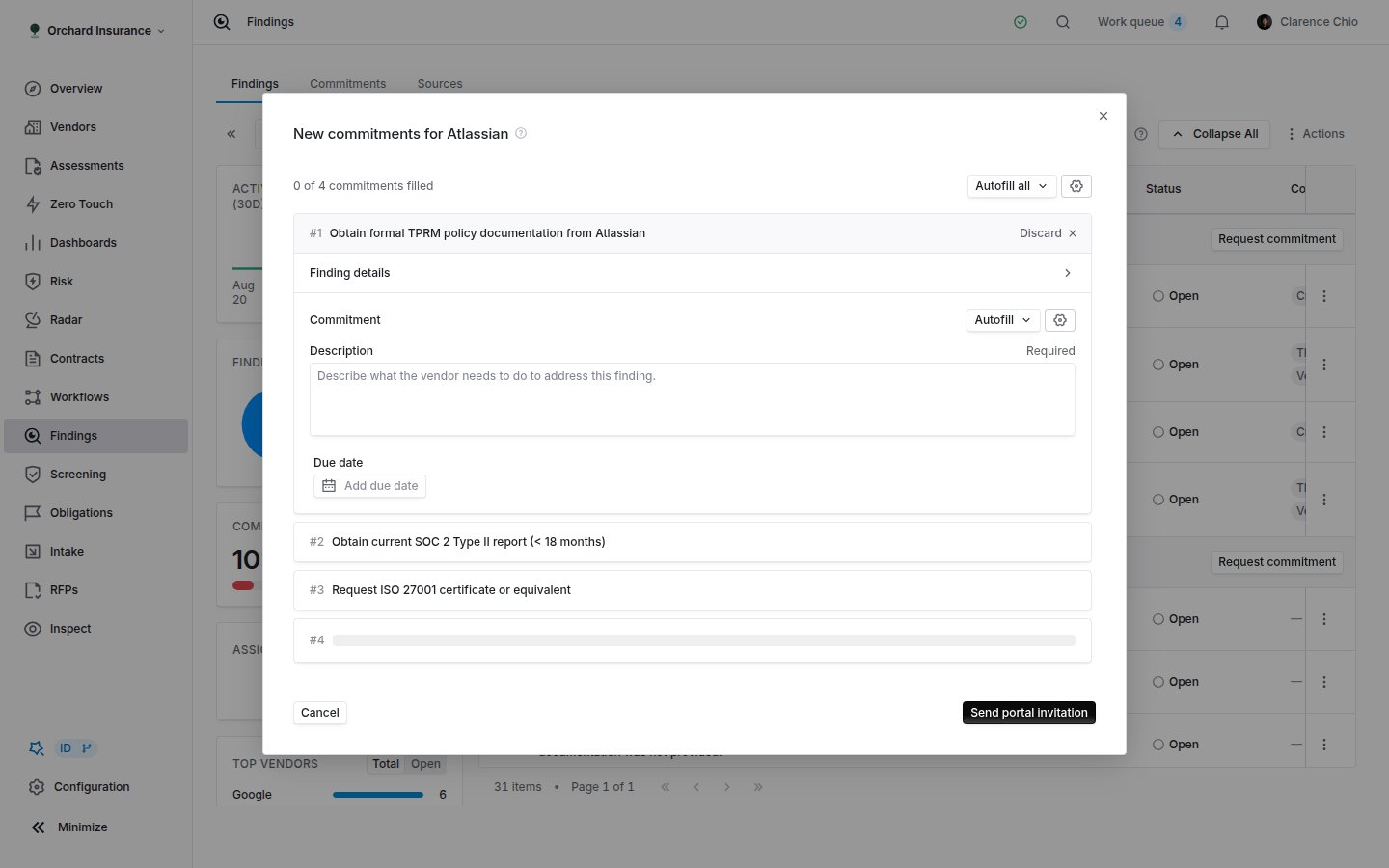Select the Findings tab
This screenshot has width=1389, height=868.
[x=255, y=84]
